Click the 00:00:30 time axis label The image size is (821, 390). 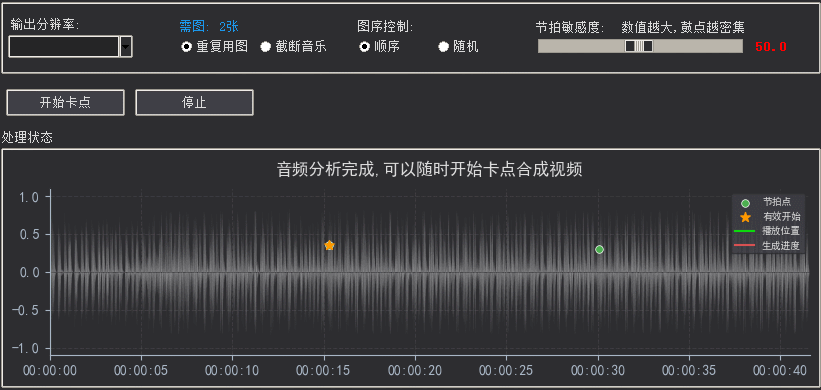coord(598,371)
